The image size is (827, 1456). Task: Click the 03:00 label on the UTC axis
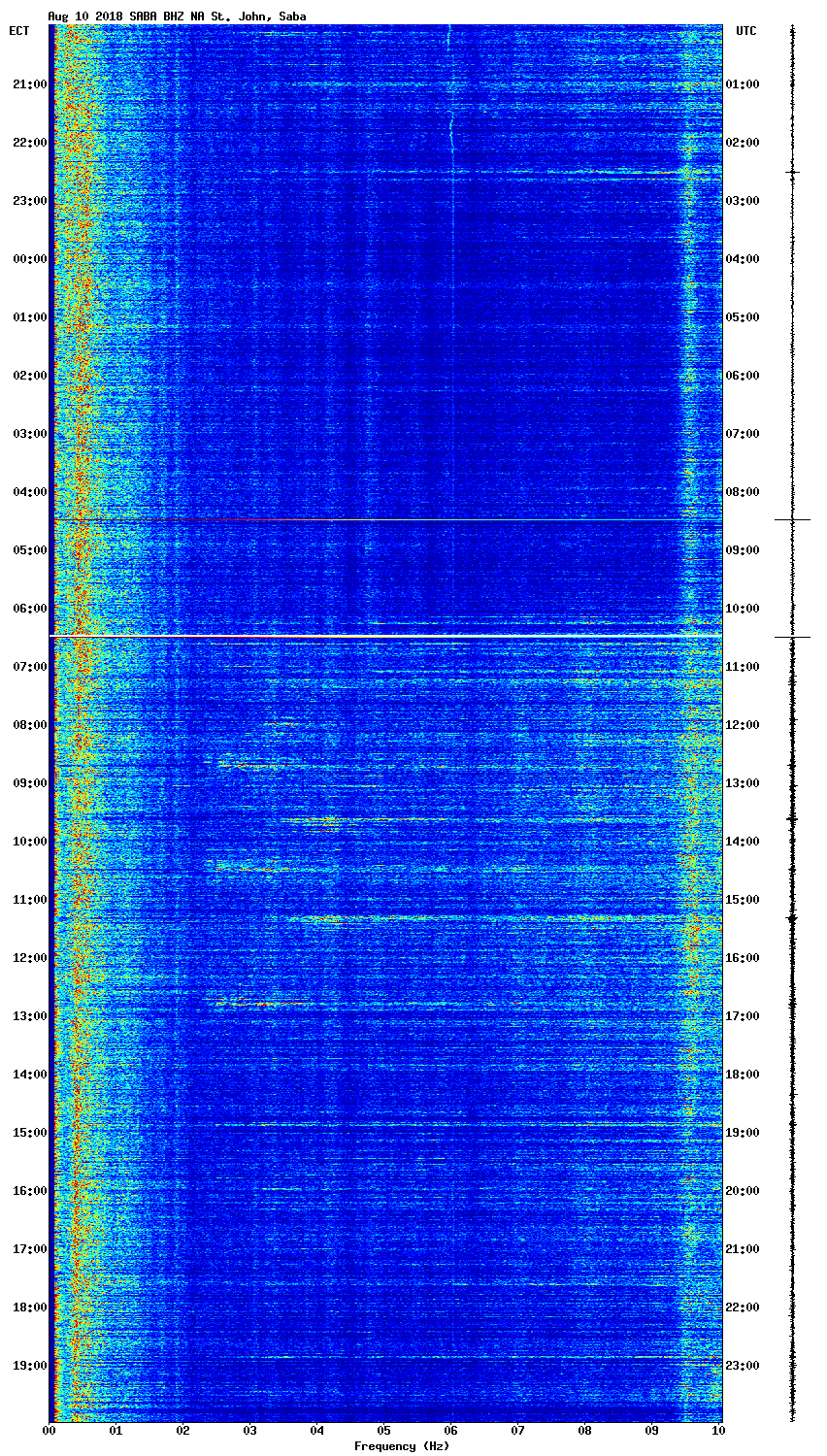click(x=743, y=201)
